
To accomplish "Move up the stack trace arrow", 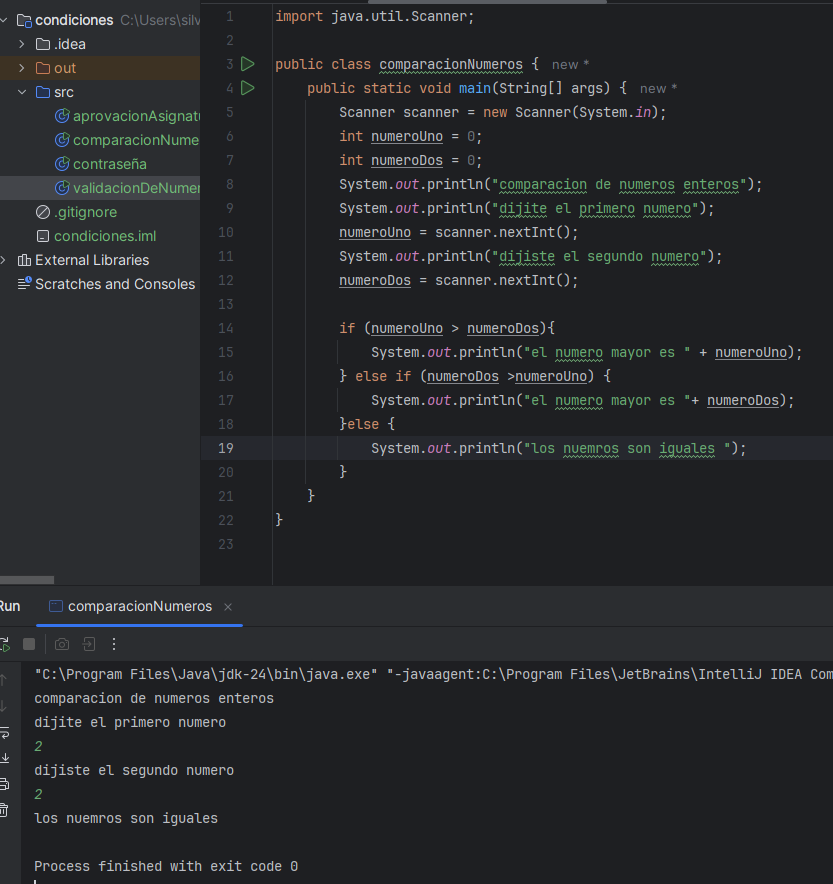I will pyautogui.click(x=4, y=680).
